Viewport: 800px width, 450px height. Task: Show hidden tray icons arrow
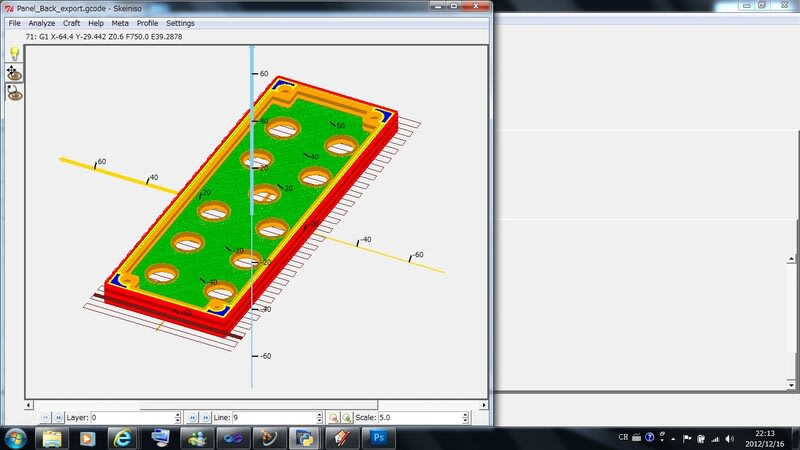(x=673, y=438)
